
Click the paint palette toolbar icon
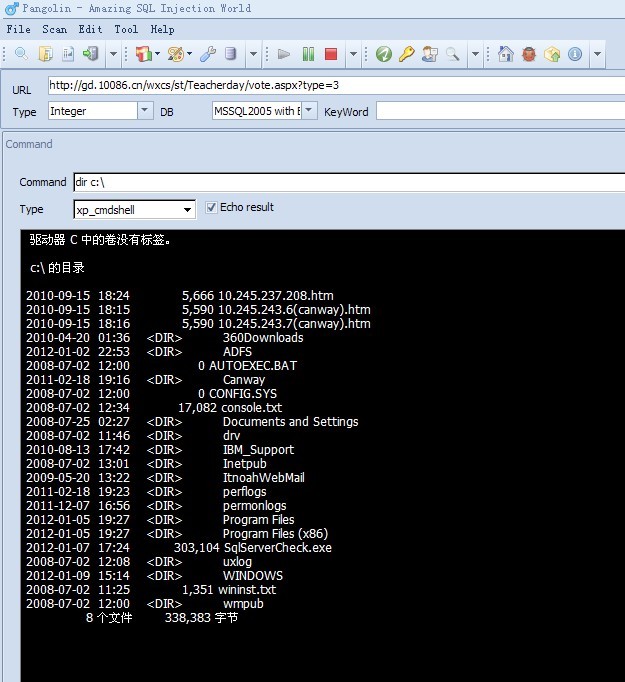[176, 54]
